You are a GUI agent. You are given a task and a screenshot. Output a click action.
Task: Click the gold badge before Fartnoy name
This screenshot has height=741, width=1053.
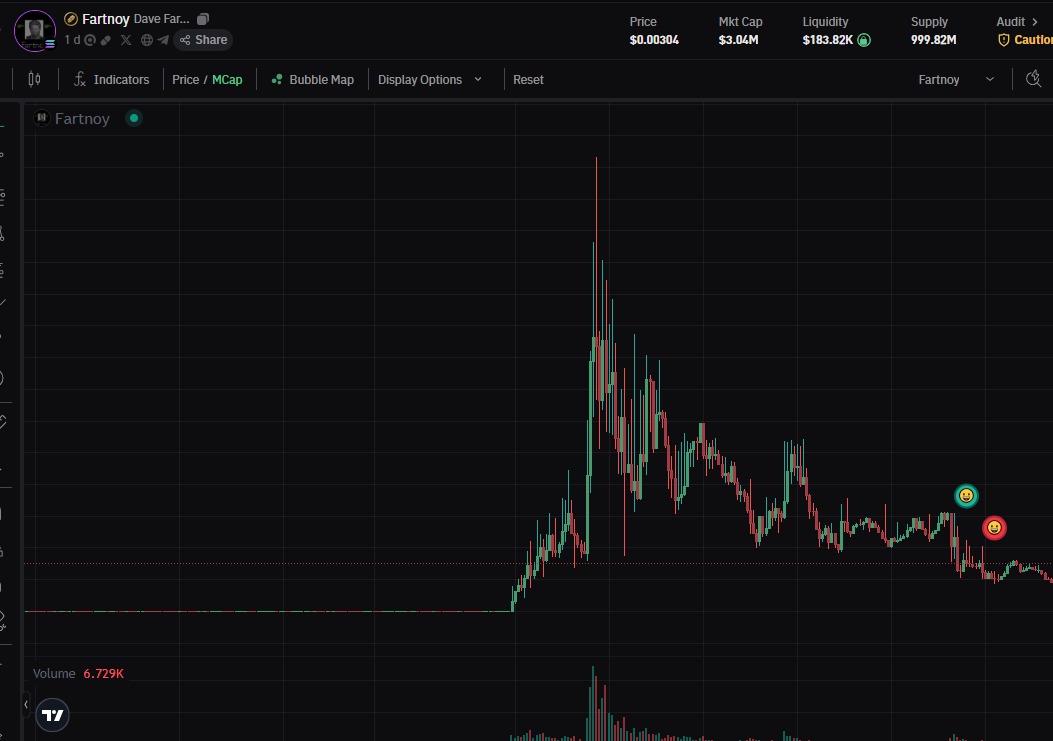[x=71, y=19]
